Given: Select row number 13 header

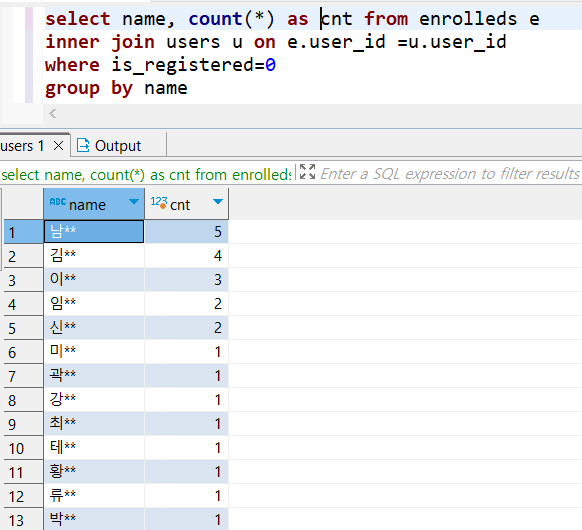Looking at the screenshot, I should [x=23, y=520].
